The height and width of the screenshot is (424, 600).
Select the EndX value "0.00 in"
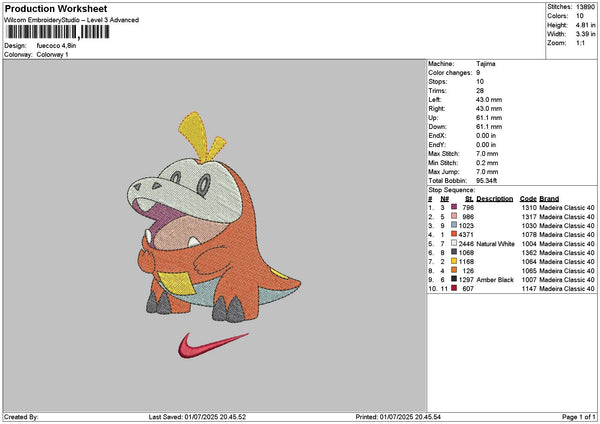(486, 135)
